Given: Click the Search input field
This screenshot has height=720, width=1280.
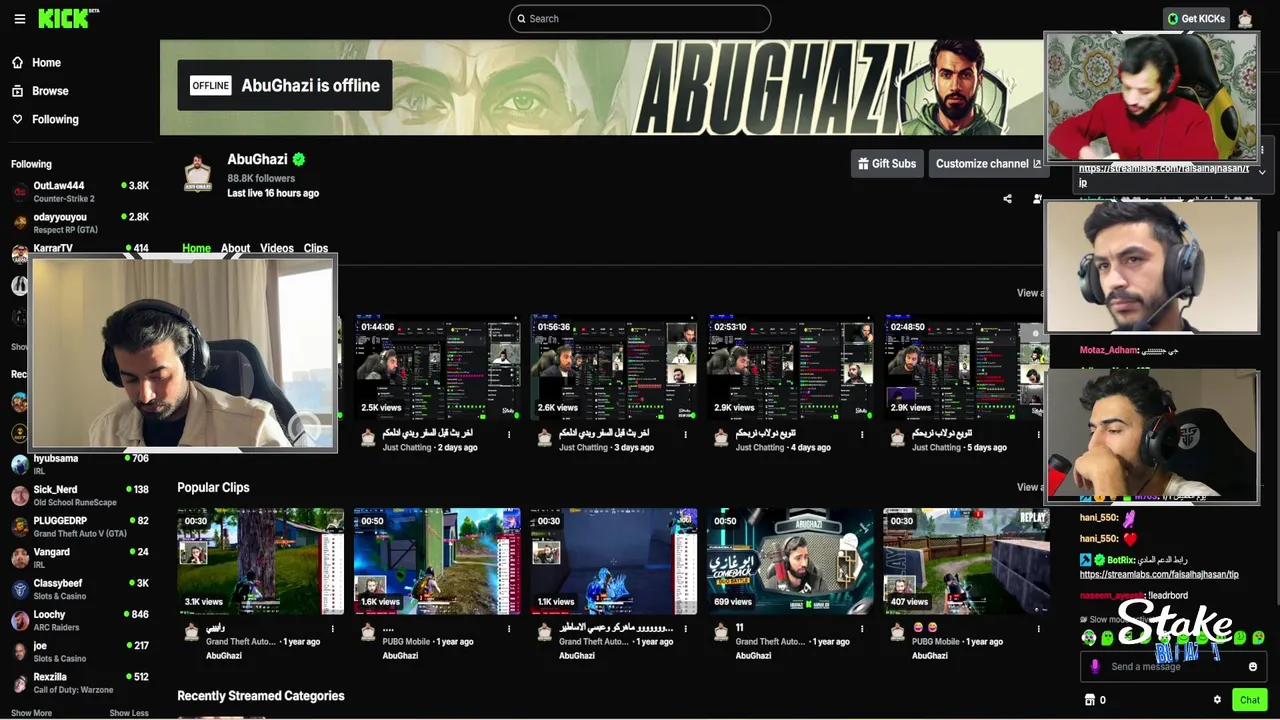Looking at the screenshot, I should (x=640, y=19).
